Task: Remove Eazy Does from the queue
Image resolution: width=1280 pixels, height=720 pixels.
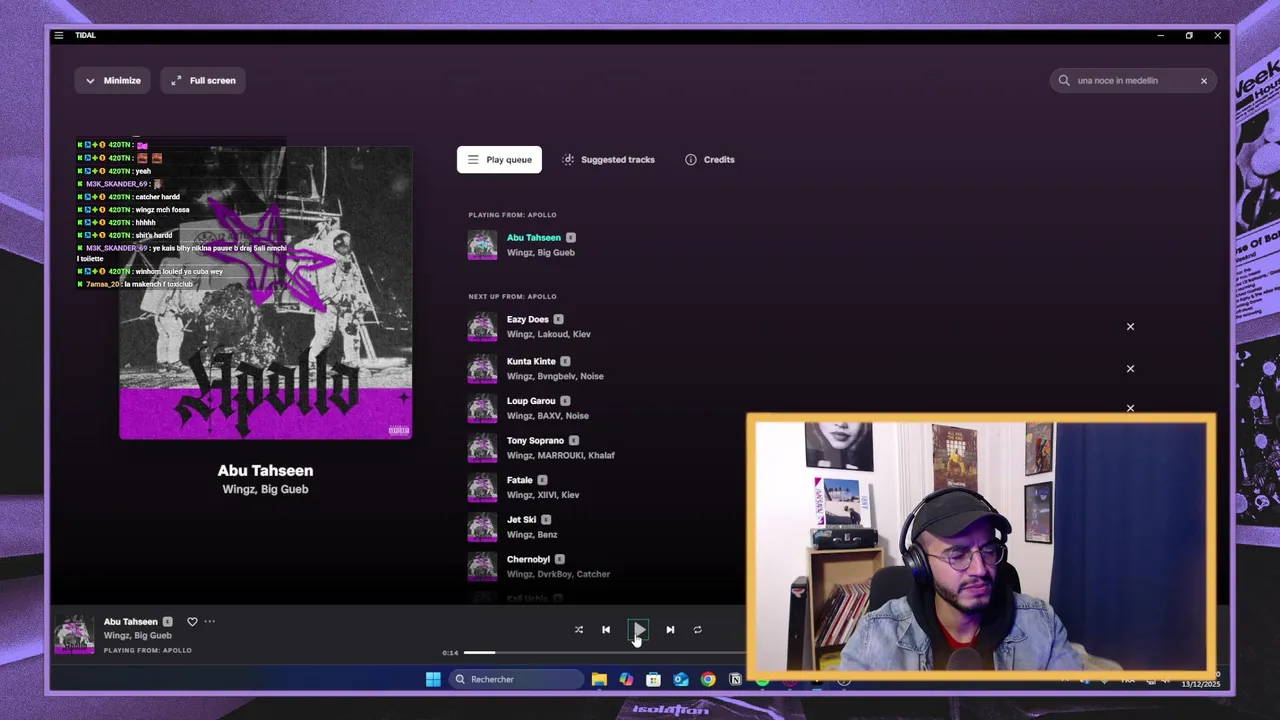Action: [x=1131, y=327]
